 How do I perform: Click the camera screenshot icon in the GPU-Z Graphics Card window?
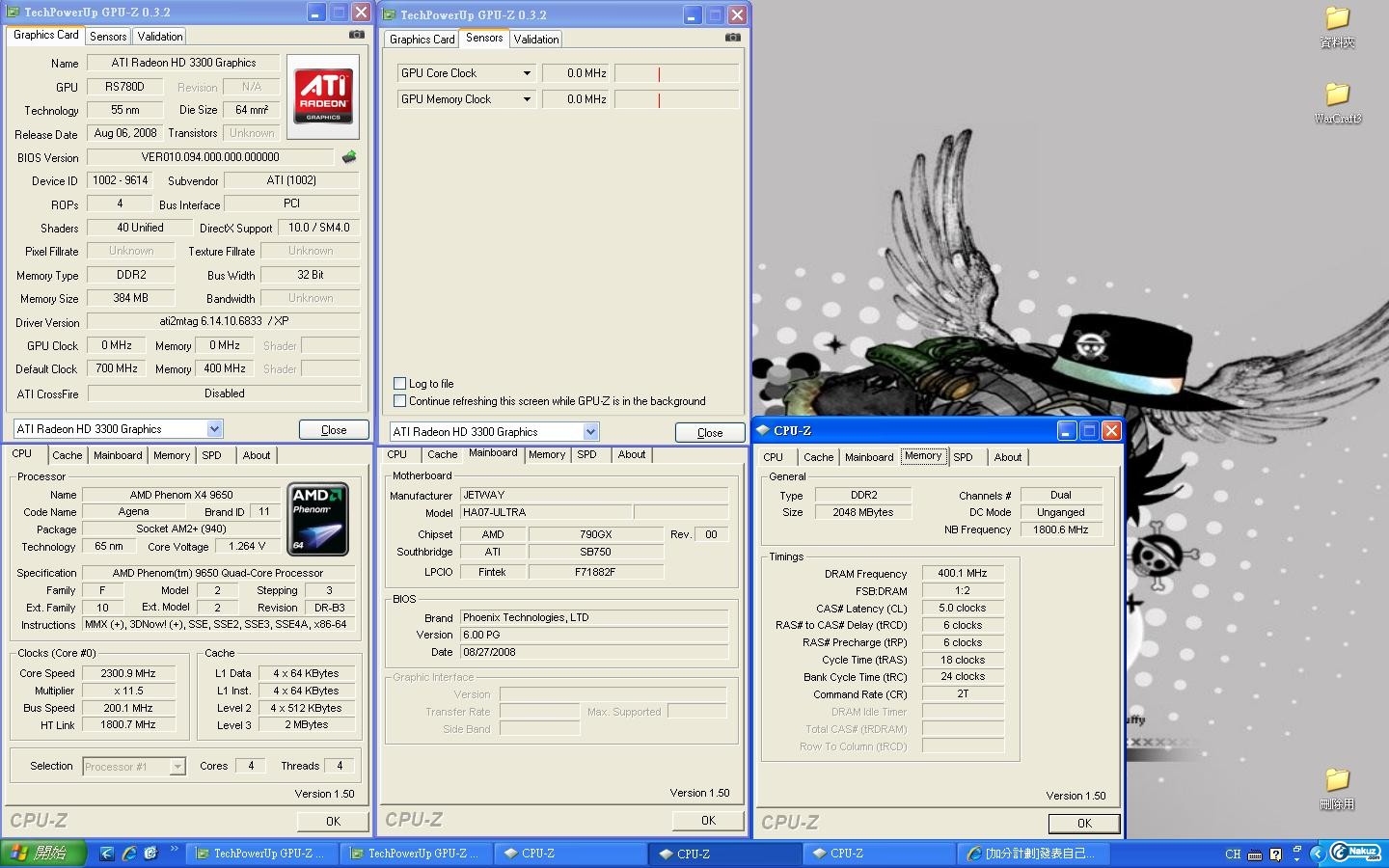tap(356, 35)
